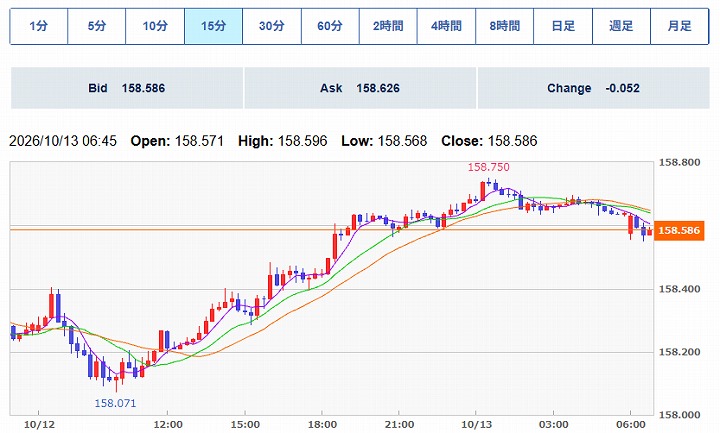Click the orange 158.586 current price tag

pos(679,230)
